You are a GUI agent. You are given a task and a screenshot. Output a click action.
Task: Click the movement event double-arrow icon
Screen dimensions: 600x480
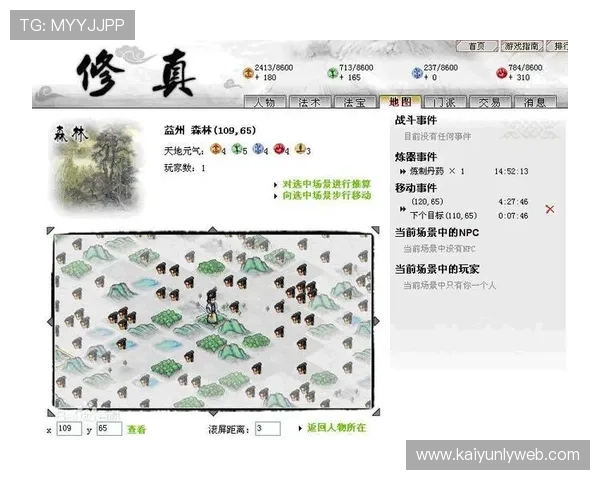coord(403,209)
